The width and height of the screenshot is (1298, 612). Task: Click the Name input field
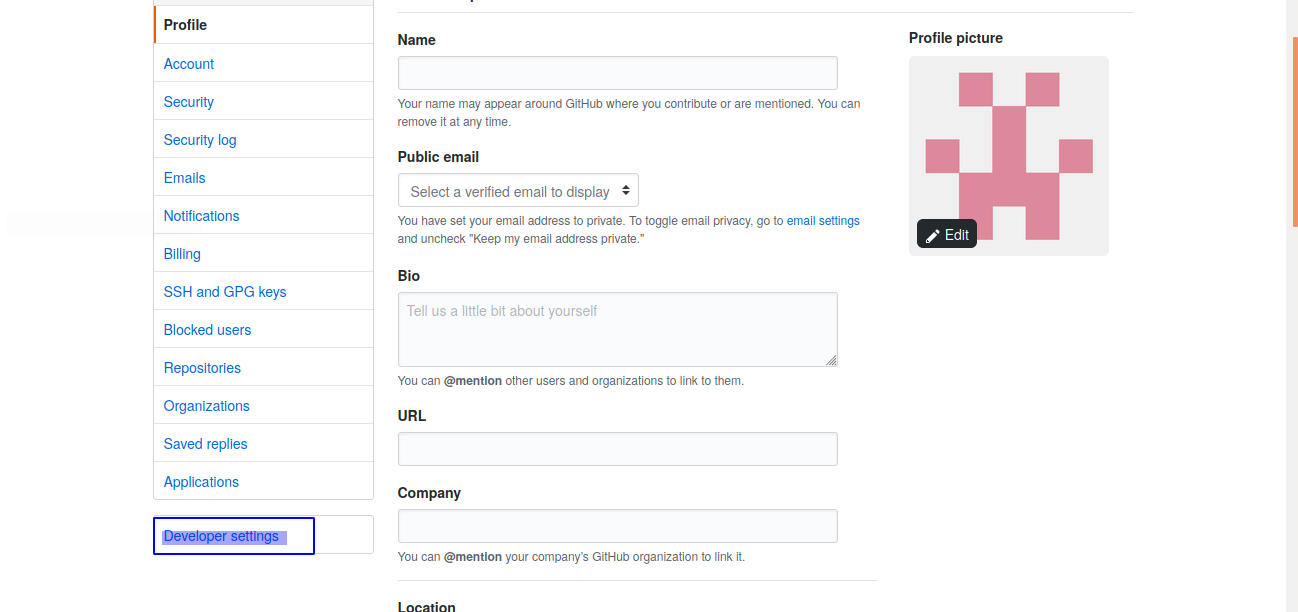(617, 74)
